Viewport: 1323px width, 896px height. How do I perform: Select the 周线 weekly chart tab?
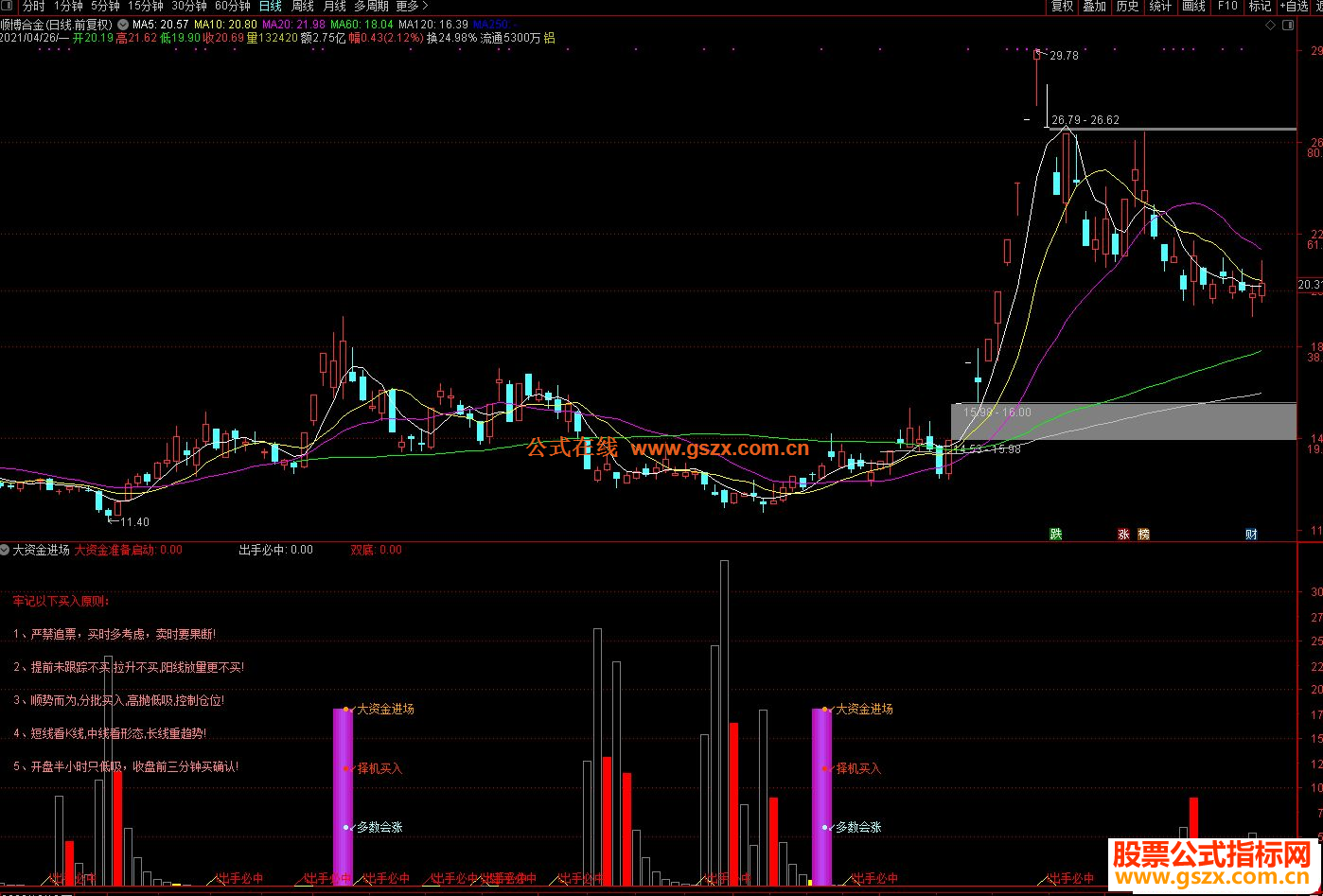click(302, 6)
